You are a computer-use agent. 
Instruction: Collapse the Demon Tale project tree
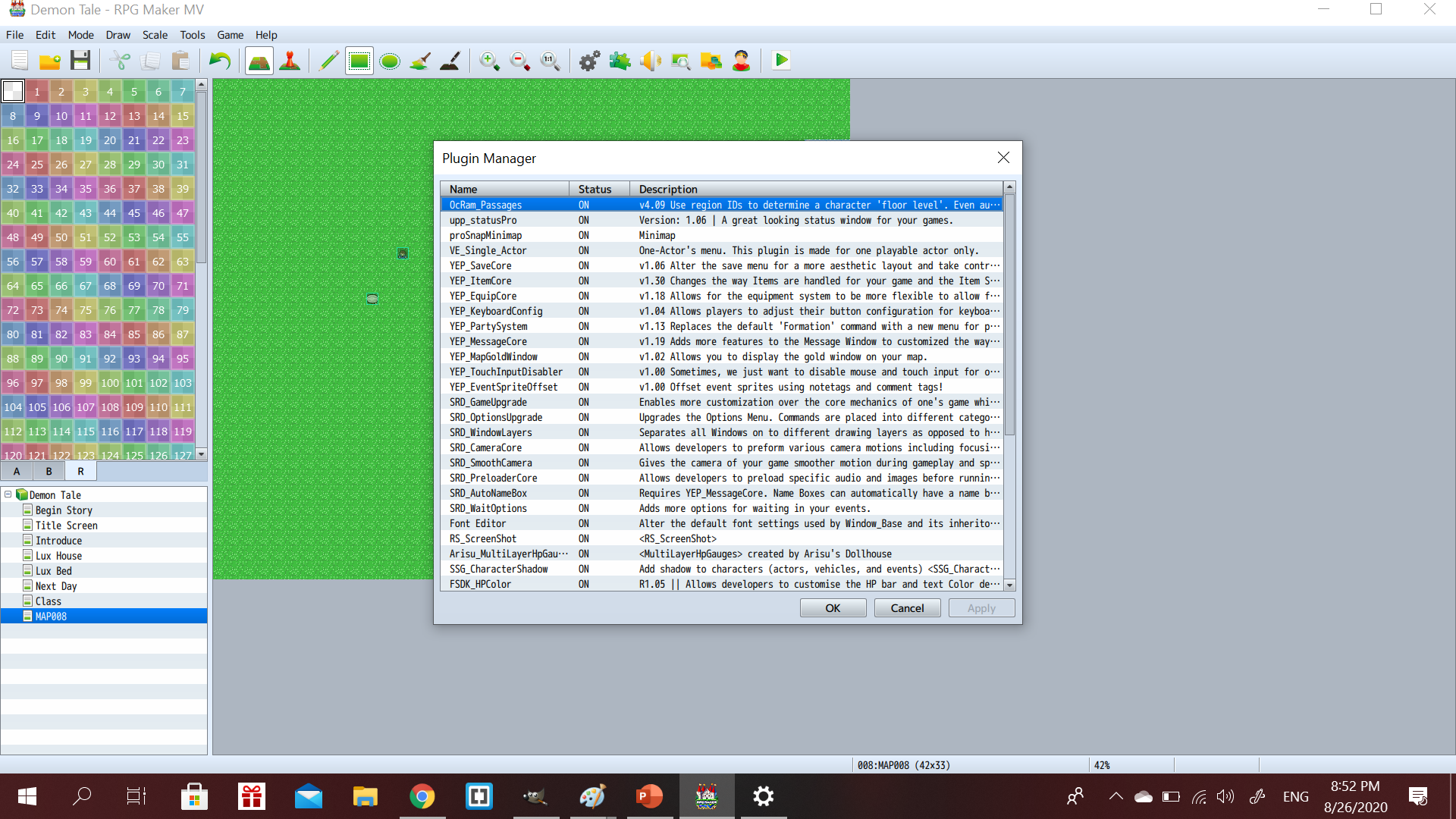click(x=8, y=494)
